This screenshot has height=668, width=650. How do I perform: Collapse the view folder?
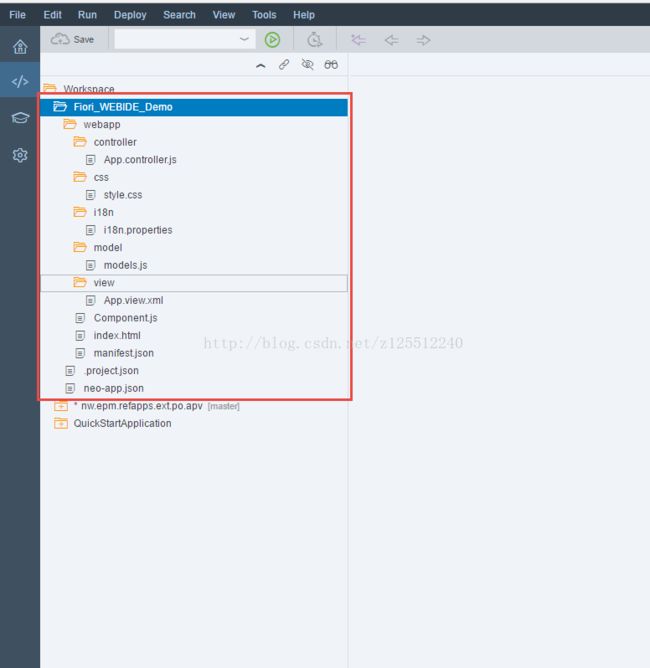point(80,282)
